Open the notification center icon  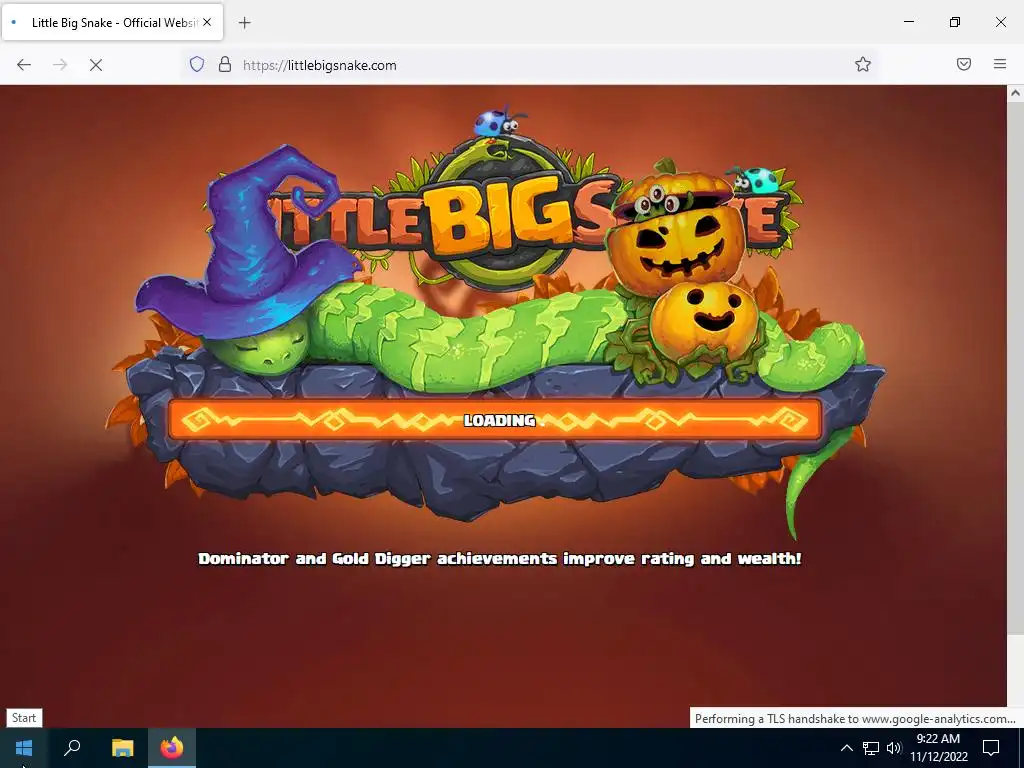tap(991, 748)
